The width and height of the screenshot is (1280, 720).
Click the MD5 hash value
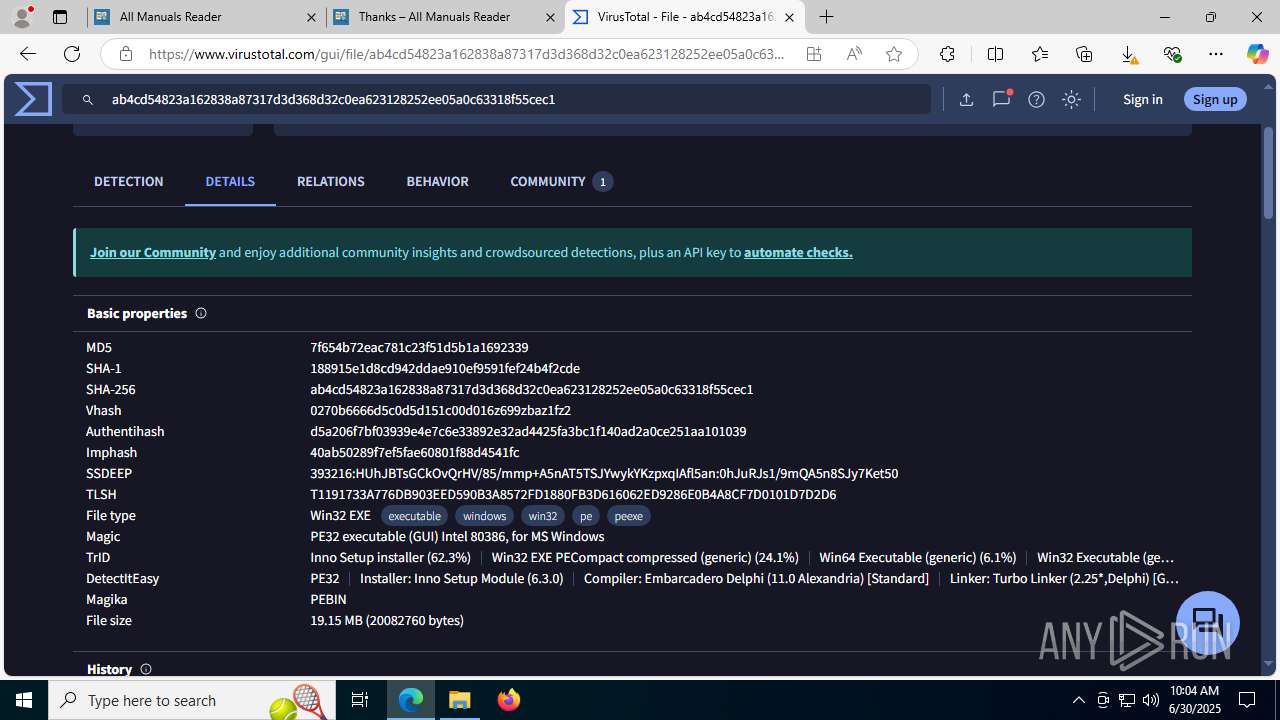419,347
